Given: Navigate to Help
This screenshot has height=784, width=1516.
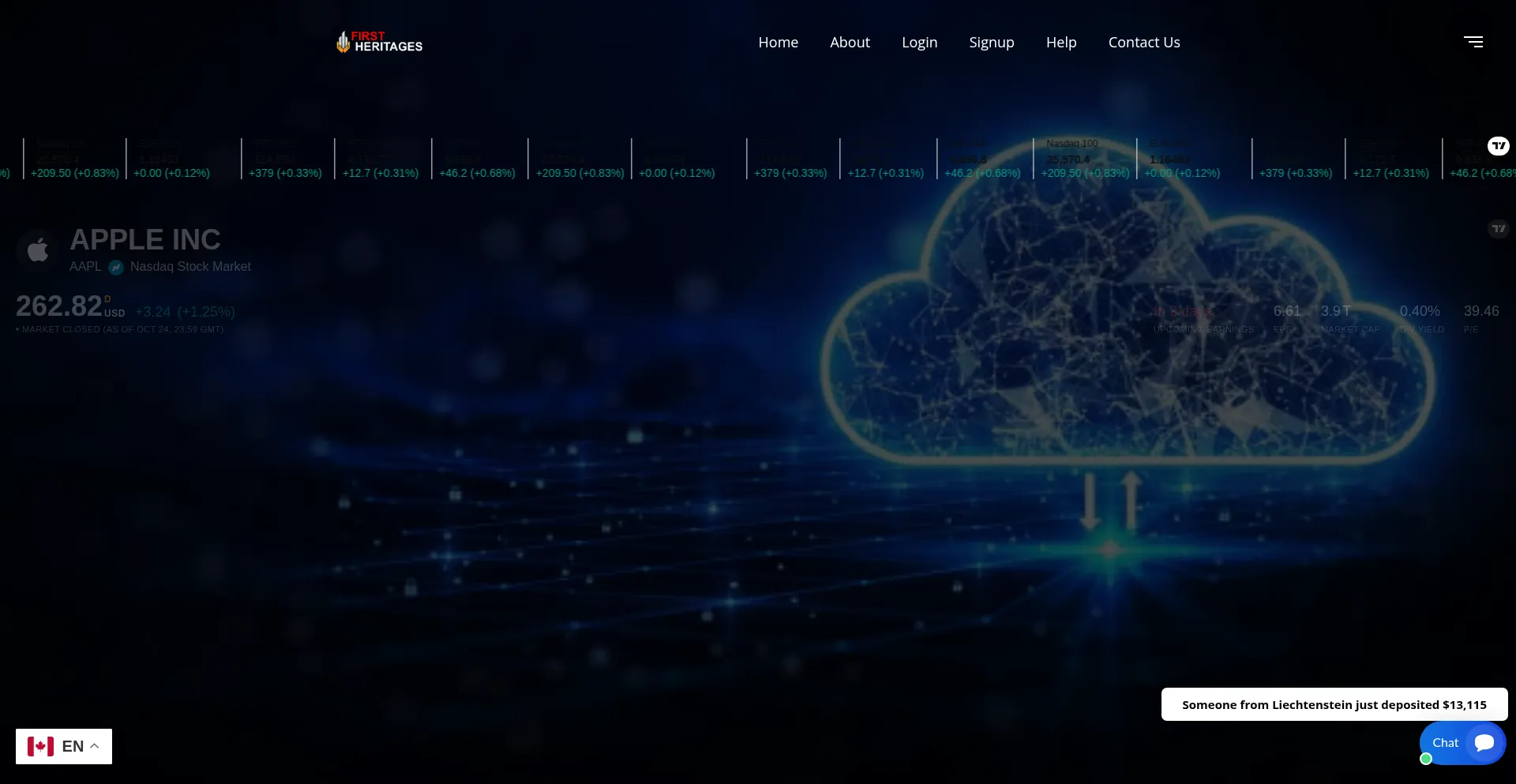Looking at the screenshot, I should 1060,43.
